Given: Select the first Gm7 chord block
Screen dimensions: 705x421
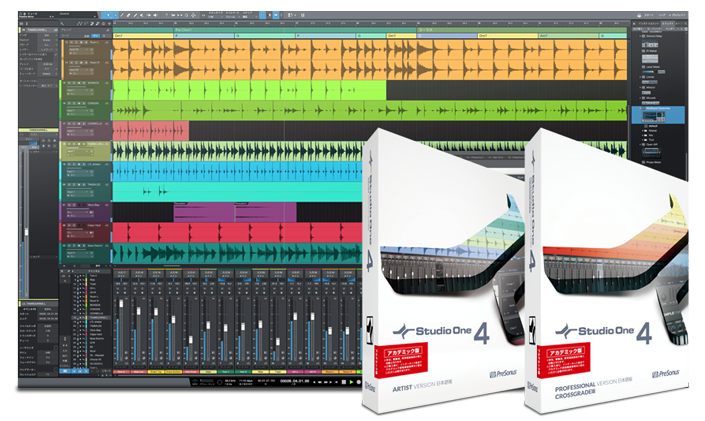Looking at the screenshot, I should click(x=143, y=36).
